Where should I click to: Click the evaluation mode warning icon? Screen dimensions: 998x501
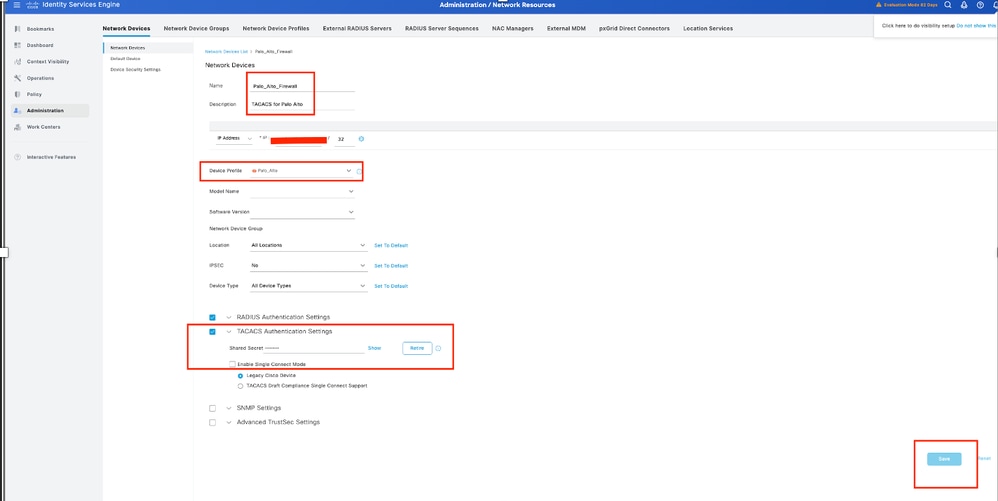tap(879, 4)
